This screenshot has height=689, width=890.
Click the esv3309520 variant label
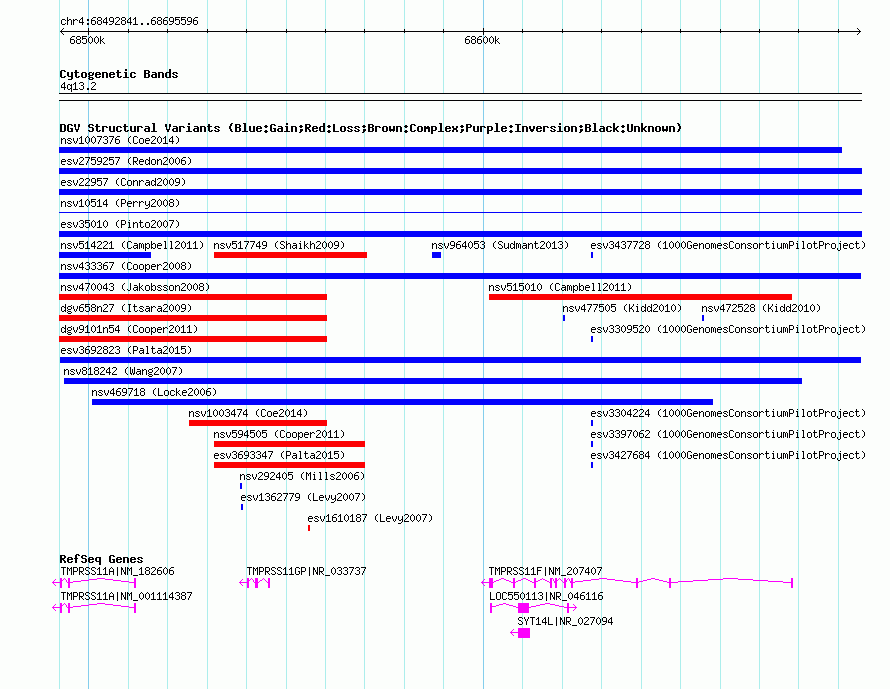(x=728, y=329)
